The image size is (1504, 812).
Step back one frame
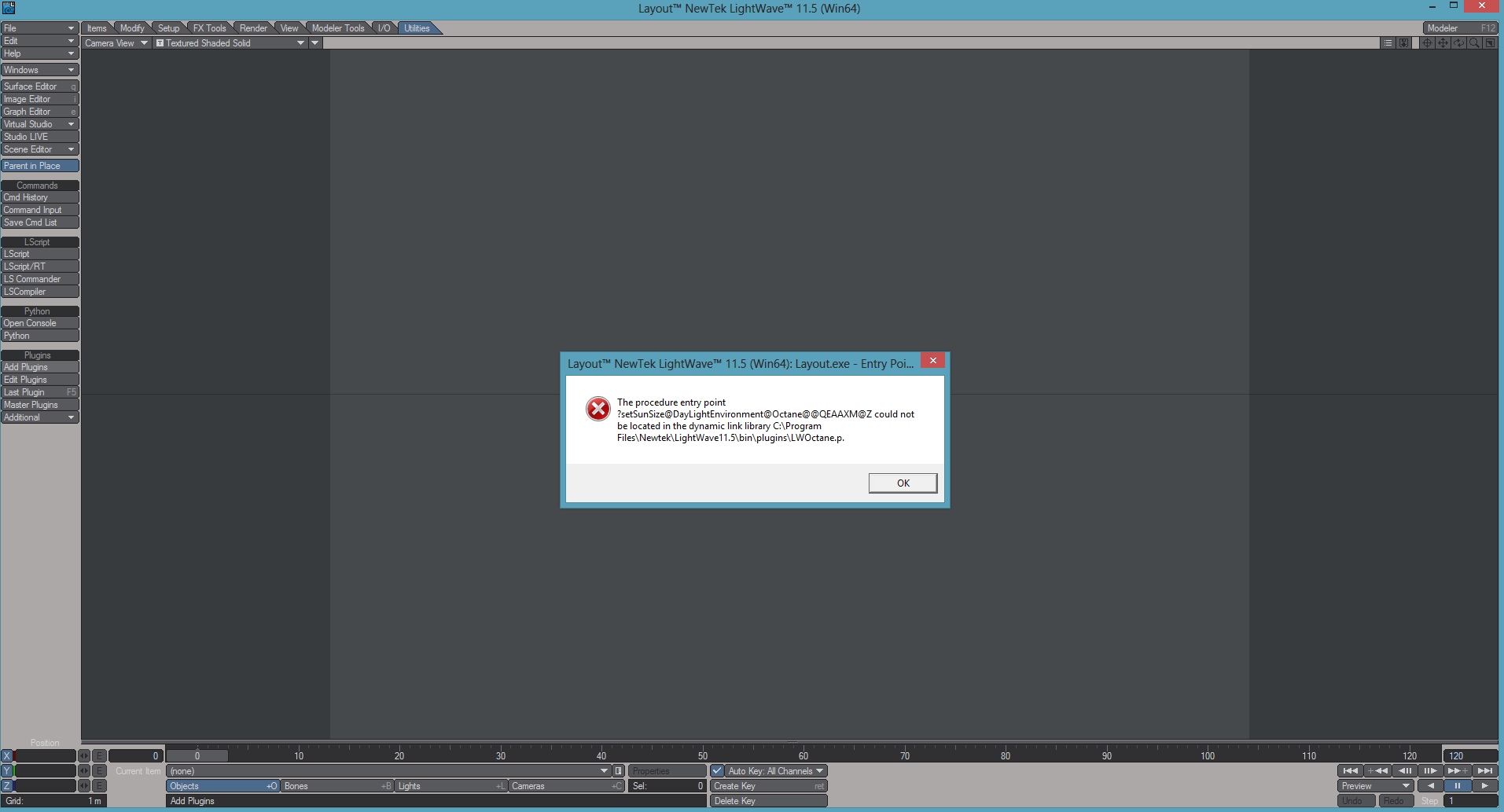pos(1404,771)
